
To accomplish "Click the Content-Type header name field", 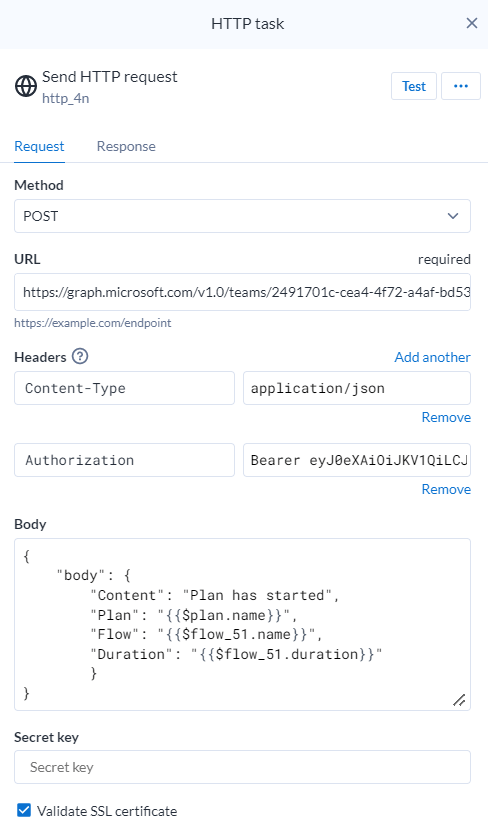I will click(125, 388).
